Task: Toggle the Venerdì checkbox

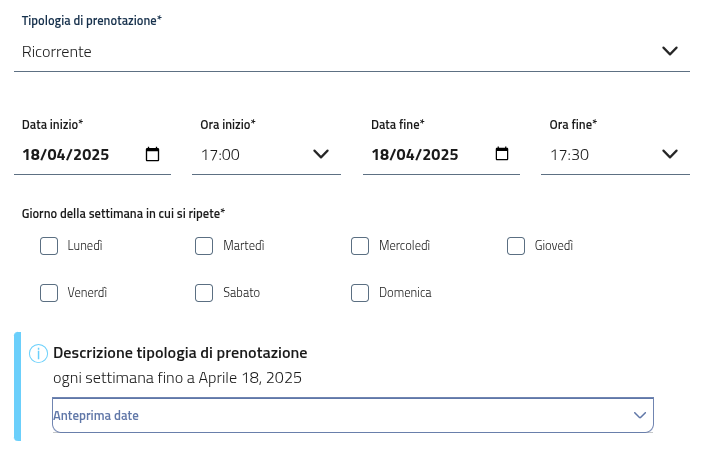Action: coord(49,293)
